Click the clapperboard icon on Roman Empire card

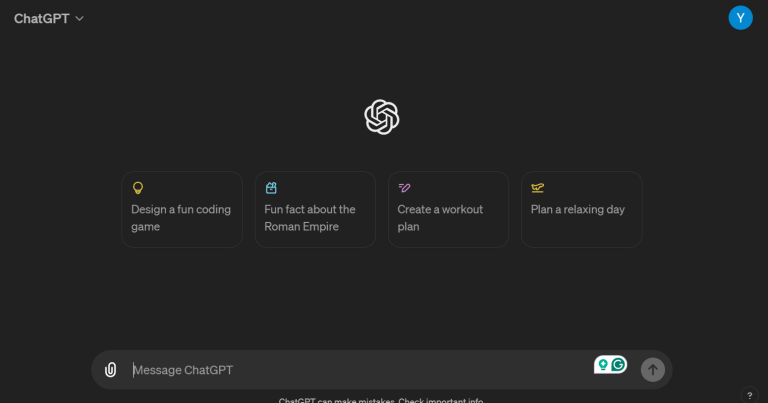[271, 187]
